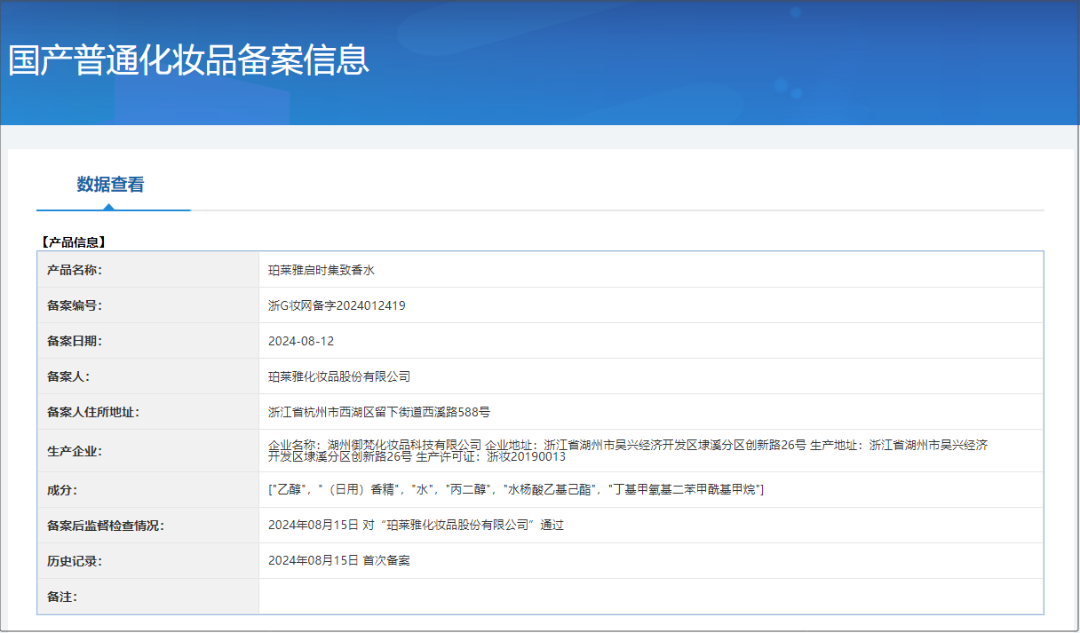Select the 产品名称 row label
The height and width of the screenshot is (633, 1080).
click(x=75, y=270)
